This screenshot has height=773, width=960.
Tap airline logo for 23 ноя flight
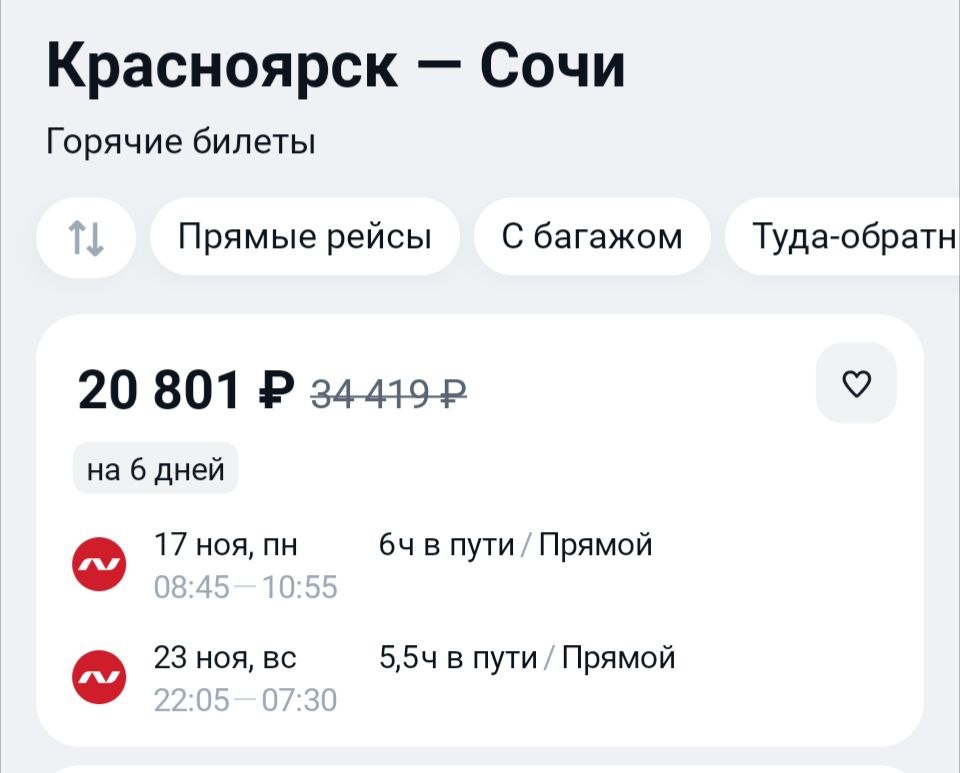click(x=99, y=677)
